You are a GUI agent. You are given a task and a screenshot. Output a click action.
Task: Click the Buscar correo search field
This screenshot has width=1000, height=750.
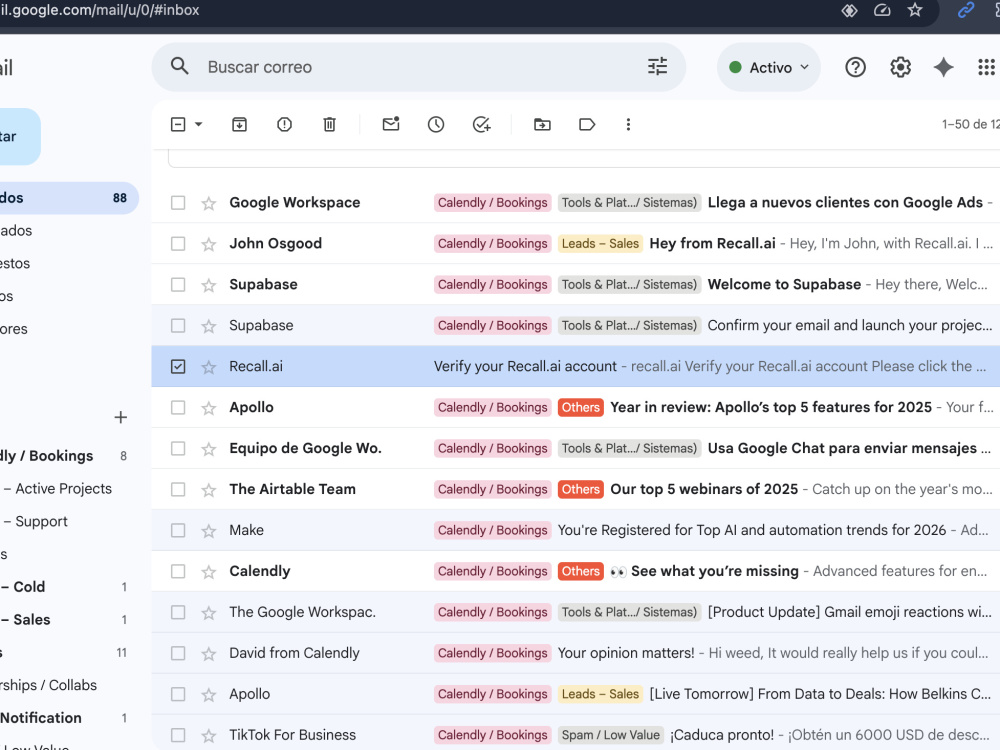click(x=421, y=67)
